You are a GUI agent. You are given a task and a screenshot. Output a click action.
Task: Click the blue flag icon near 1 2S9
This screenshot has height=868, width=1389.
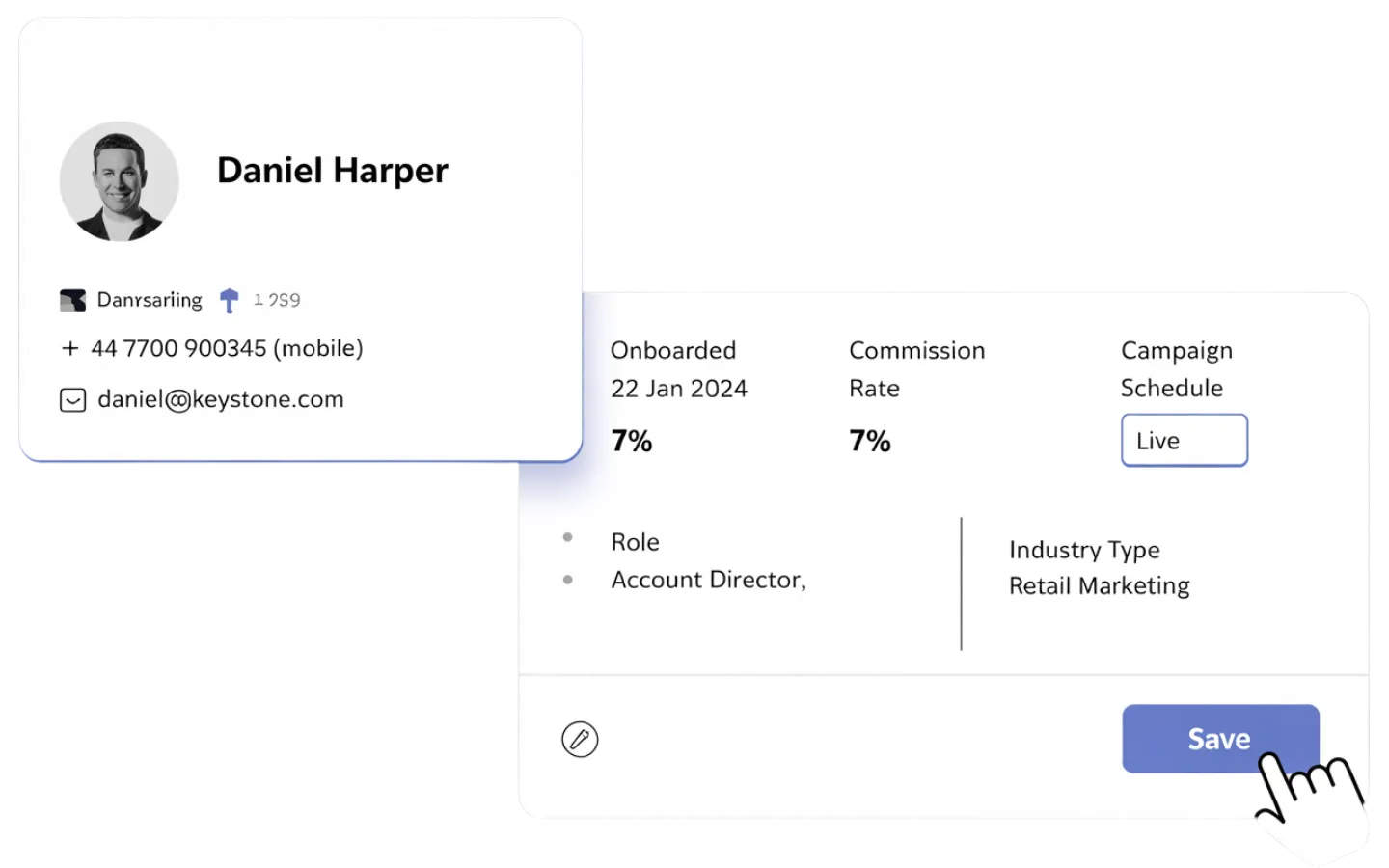228,299
